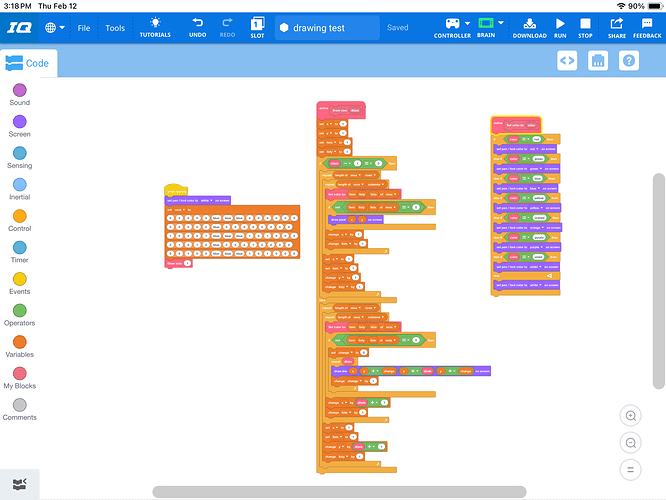
Task: Stop the running project
Action: (x=585, y=28)
